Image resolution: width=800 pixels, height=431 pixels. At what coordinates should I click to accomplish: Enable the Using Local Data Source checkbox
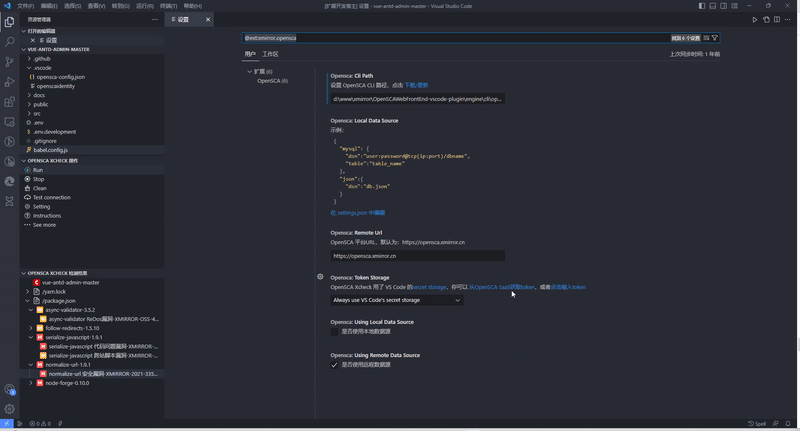(335, 331)
